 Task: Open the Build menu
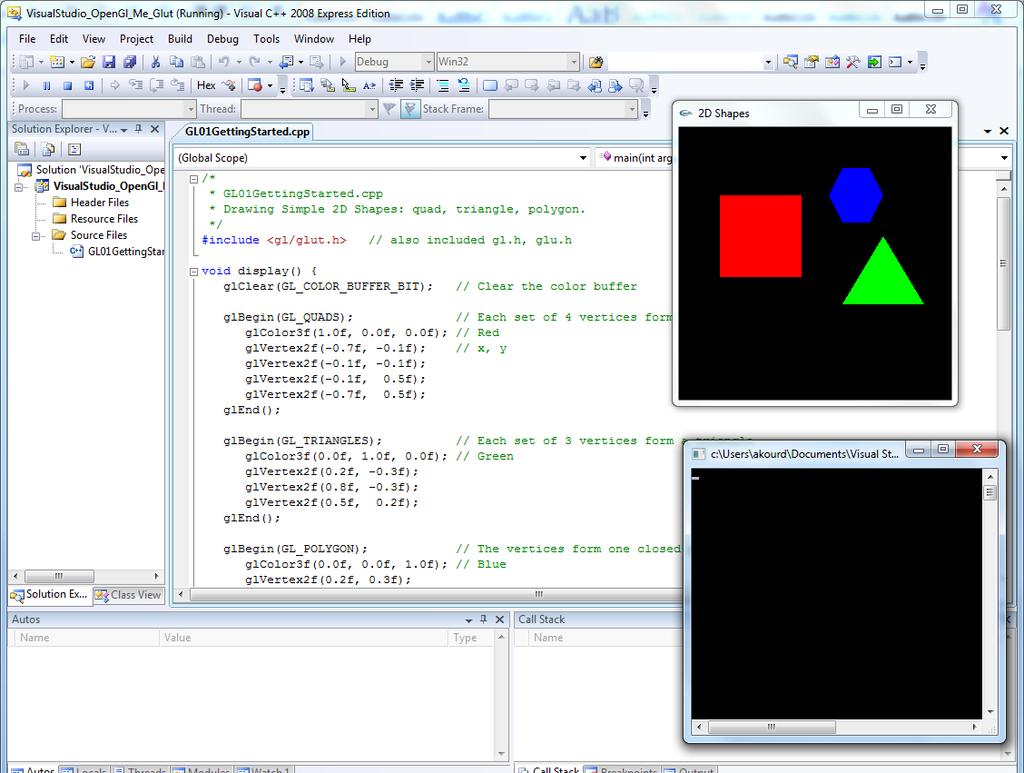pos(180,39)
